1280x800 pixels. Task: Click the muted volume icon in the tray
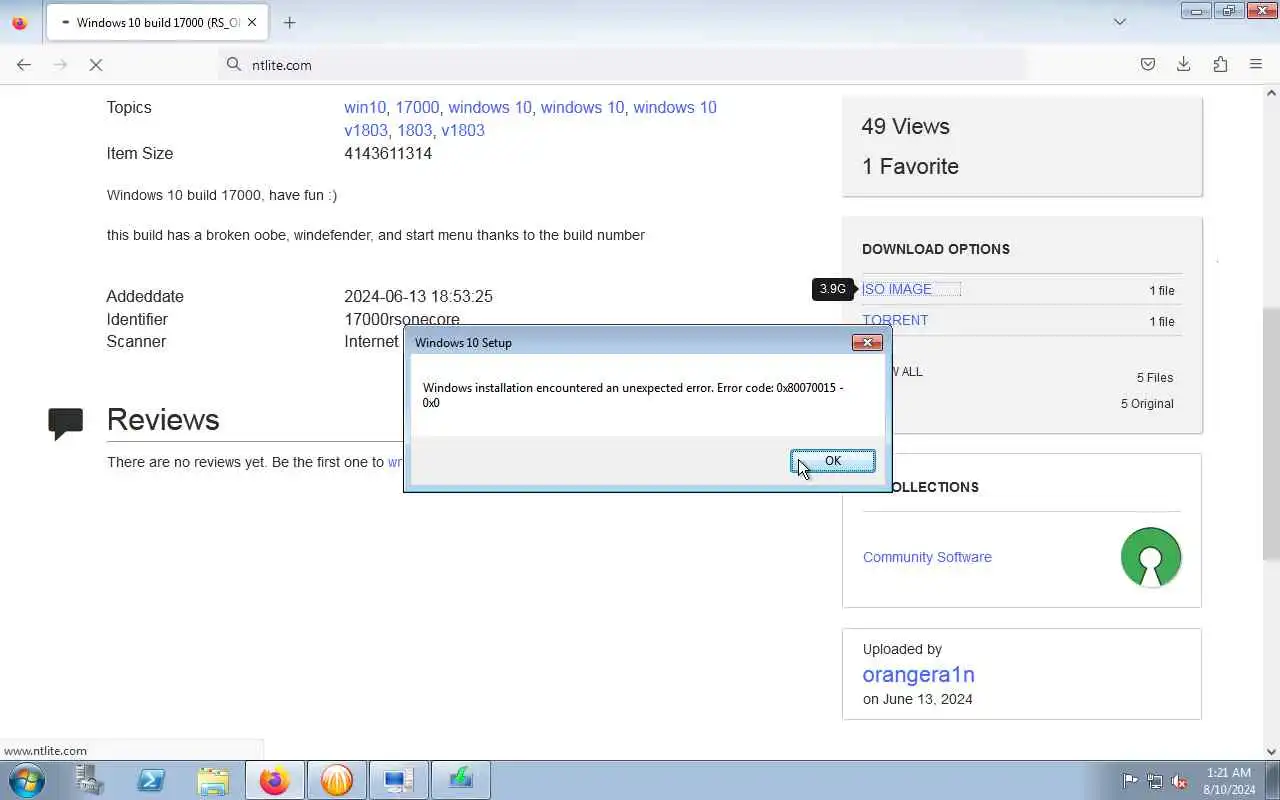[1180, 781]
